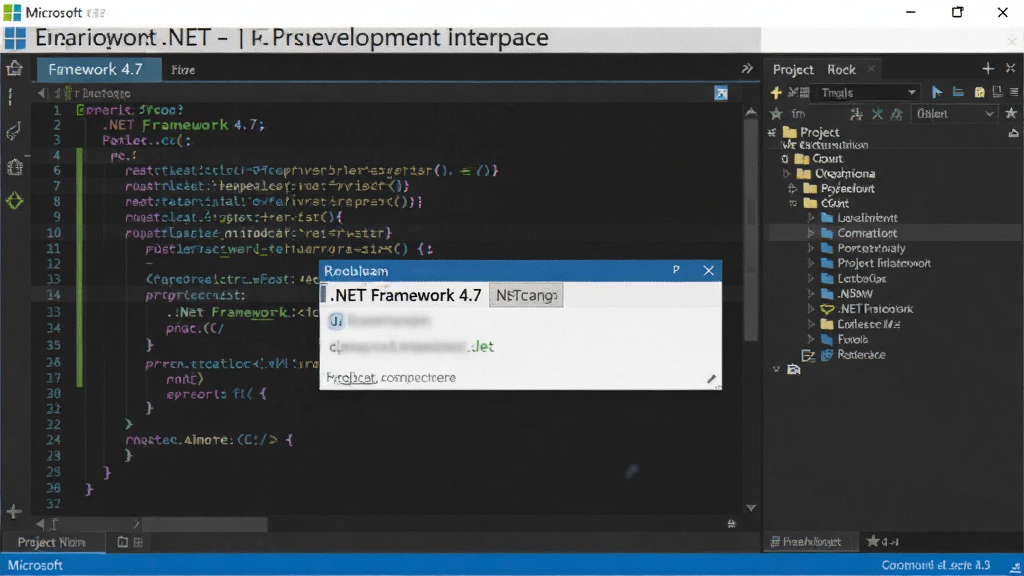1024x576 pixels.
Task: Click the breadcrumb back arrow above line 1
Action: pos(42,93)
